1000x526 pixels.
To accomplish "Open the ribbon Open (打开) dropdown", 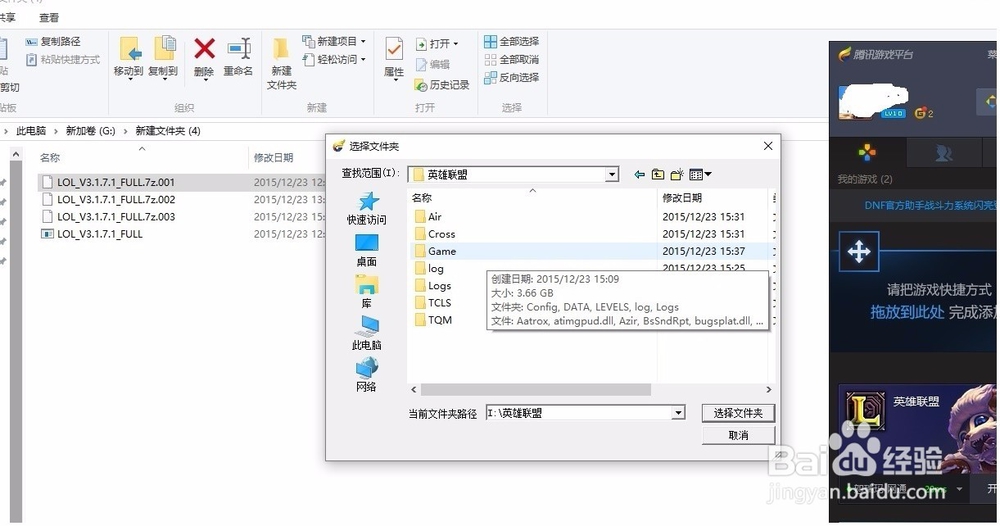I will [437, 43].
